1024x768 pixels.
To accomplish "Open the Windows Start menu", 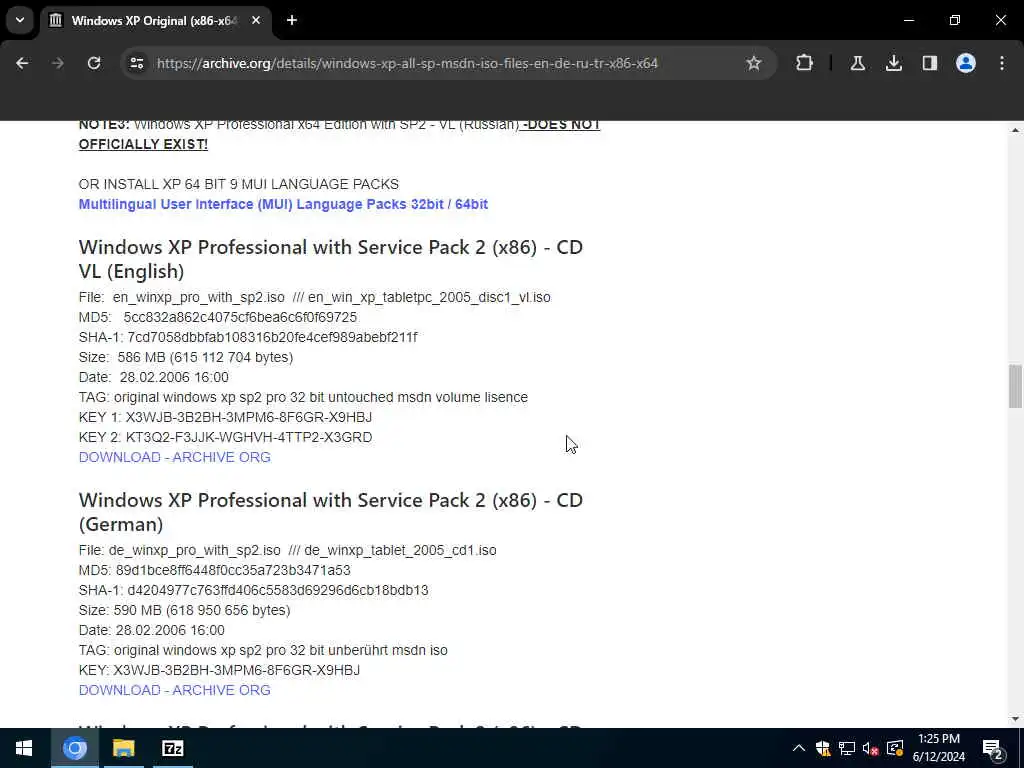I will pos(24,748).
